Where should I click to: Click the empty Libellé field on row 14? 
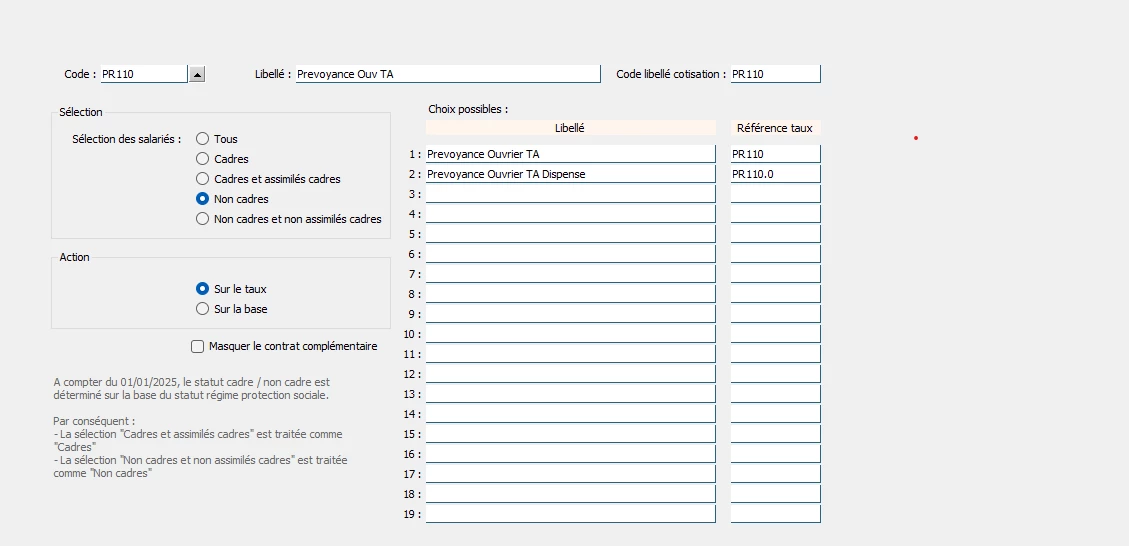[570, 414]
